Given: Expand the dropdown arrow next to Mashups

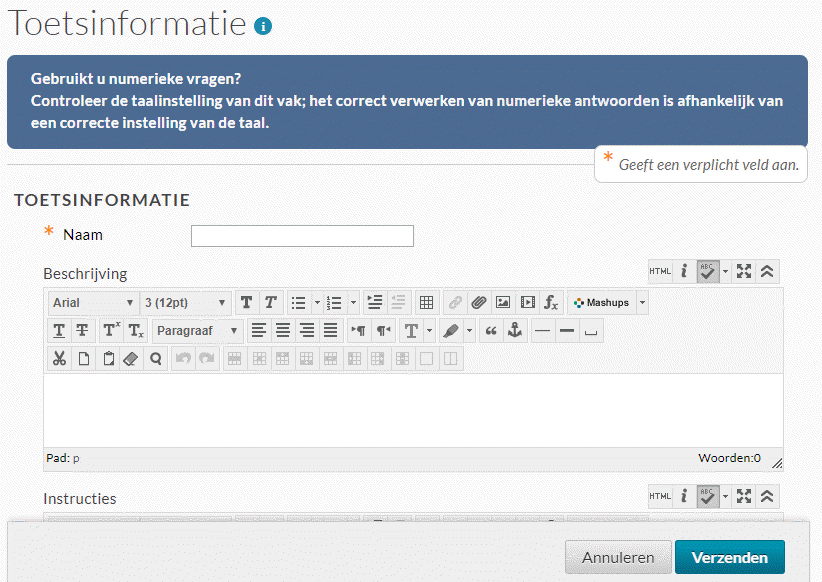Looking at the screenshot, I should pyautogui.click(x=642, y=303).
